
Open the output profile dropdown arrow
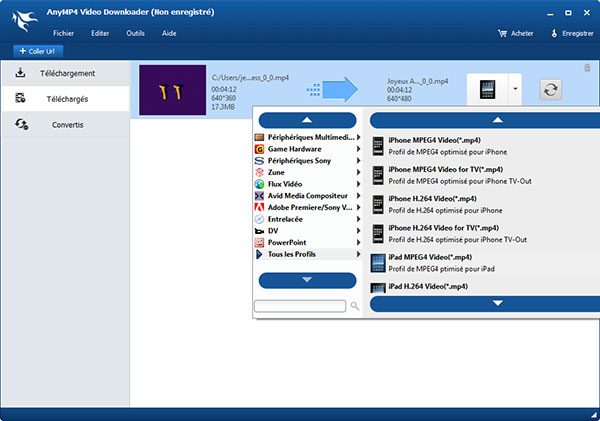[513, 89]
